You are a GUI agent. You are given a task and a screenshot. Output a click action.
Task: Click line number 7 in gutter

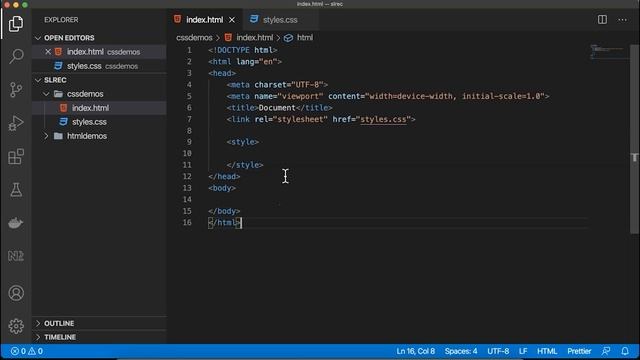(189, 119)
